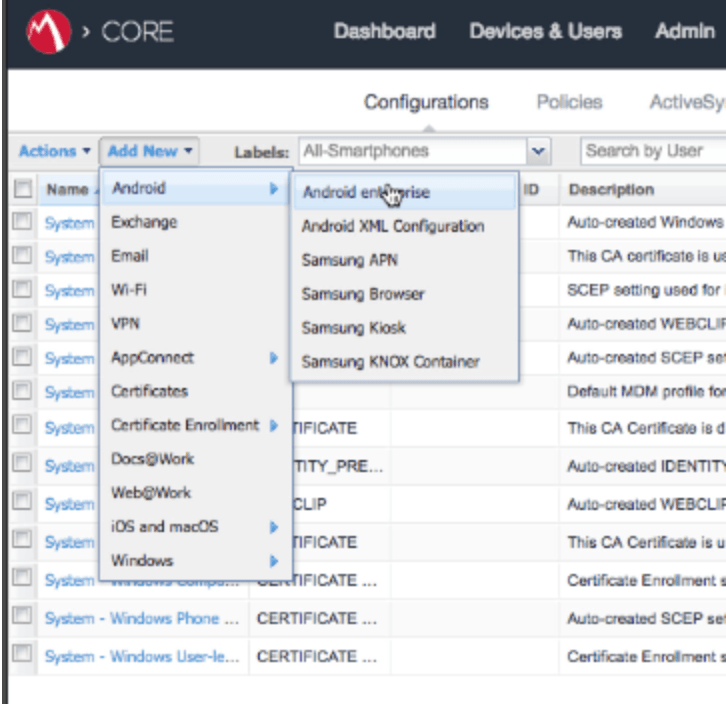Select Samsung Browser submenu item
The height and width of the screenshot is (704, 726).
point(404,294)
